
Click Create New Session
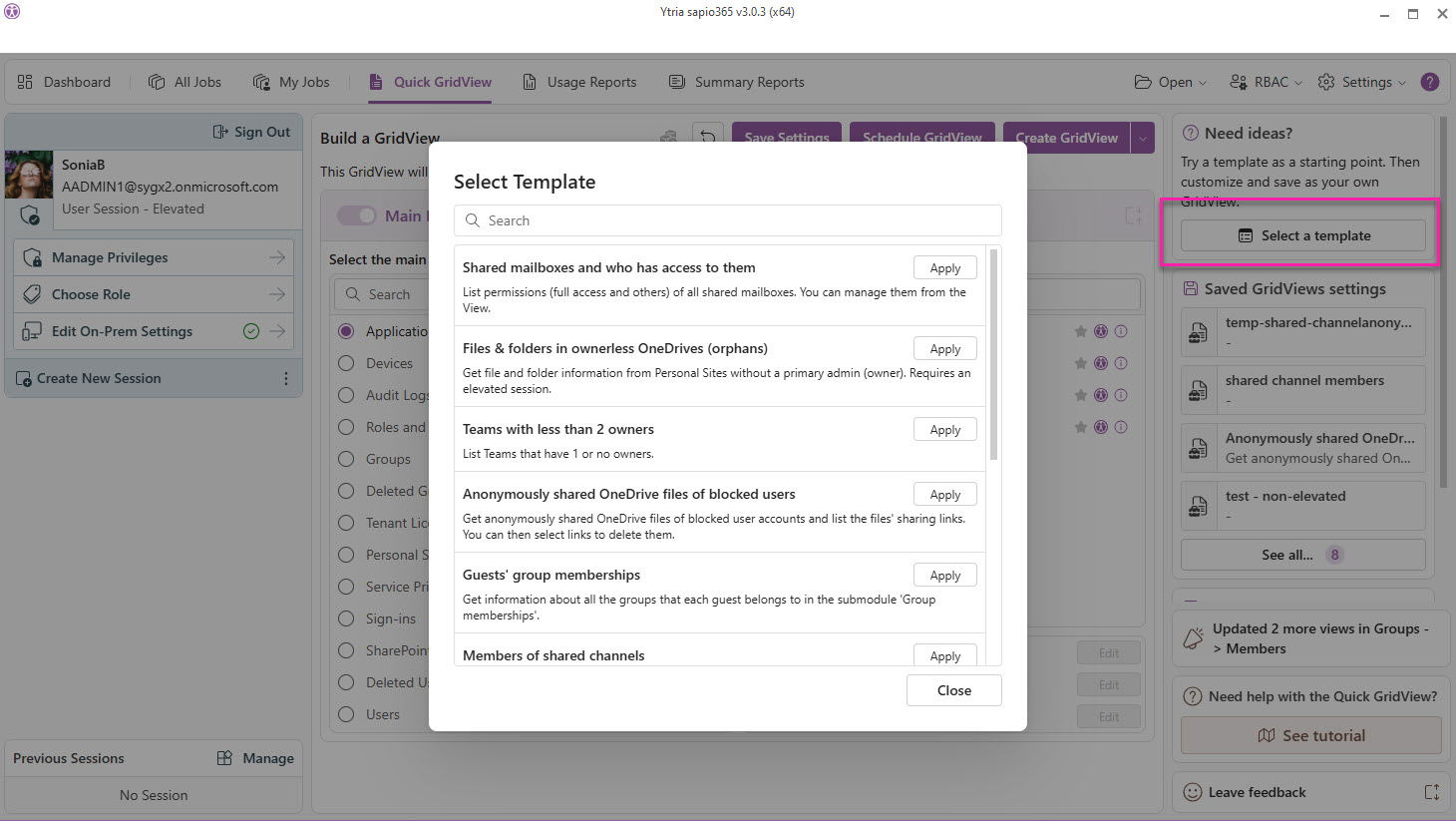tap(88, 378)
